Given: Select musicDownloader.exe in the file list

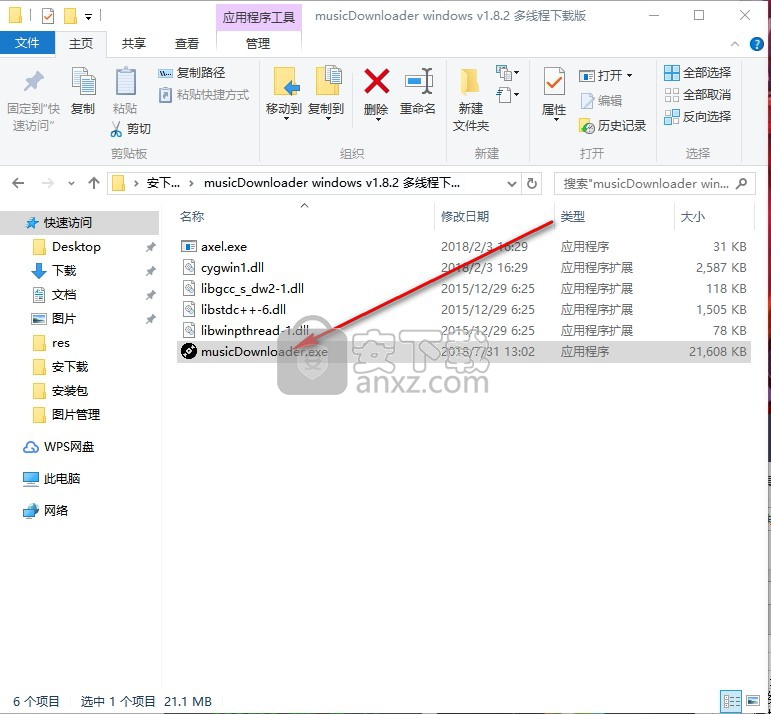Looking at the screenshot, I should [264, 352].
